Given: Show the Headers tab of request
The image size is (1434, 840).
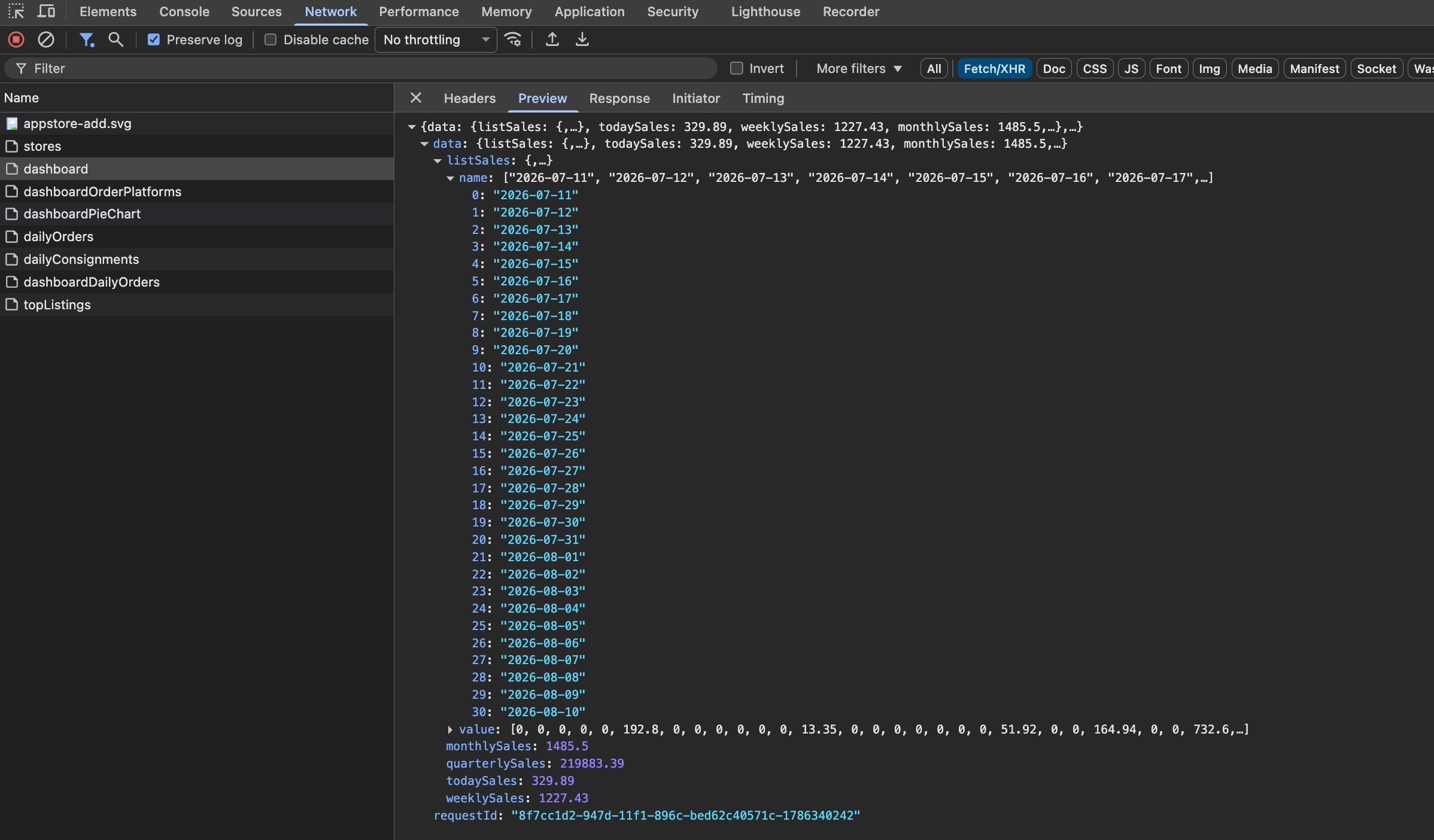Looking at the screenshot, I should coord(470,98).
